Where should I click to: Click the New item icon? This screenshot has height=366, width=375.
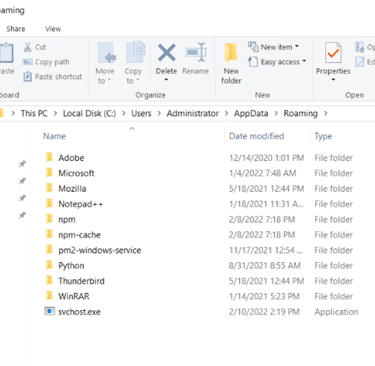[x=253, y=46]
